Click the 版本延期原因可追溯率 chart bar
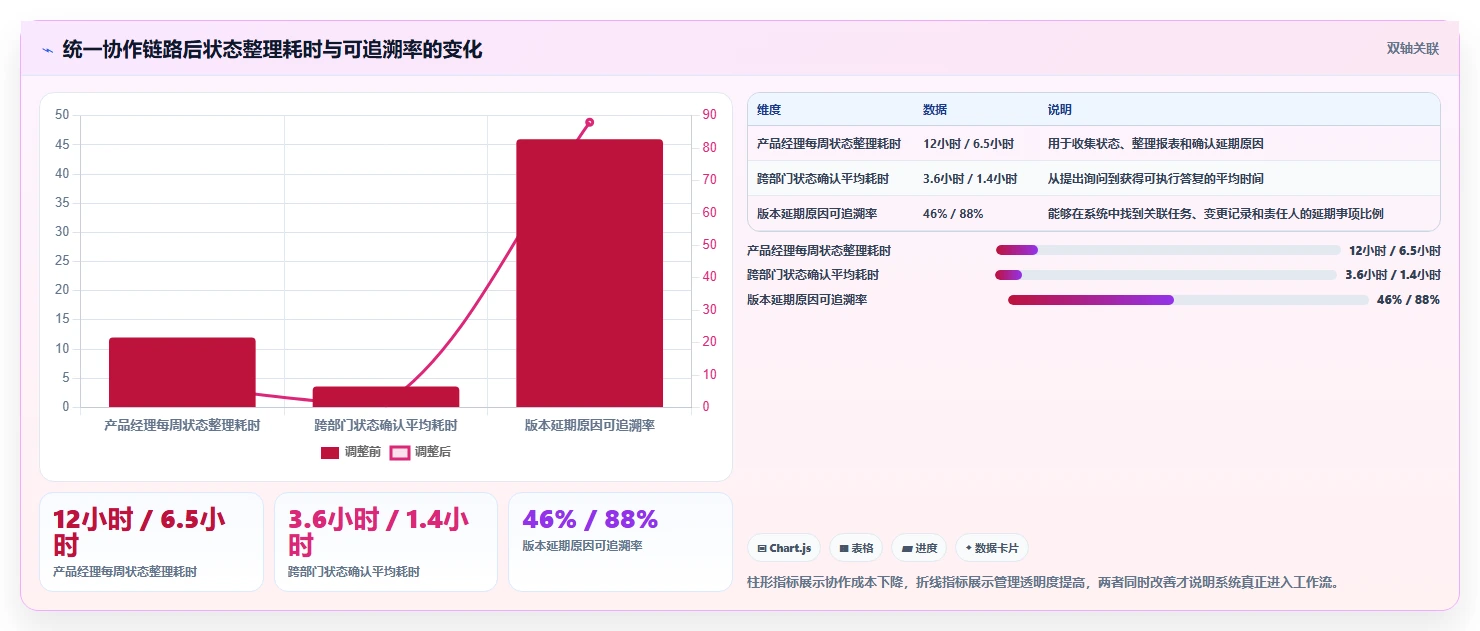 pos(590,273)
